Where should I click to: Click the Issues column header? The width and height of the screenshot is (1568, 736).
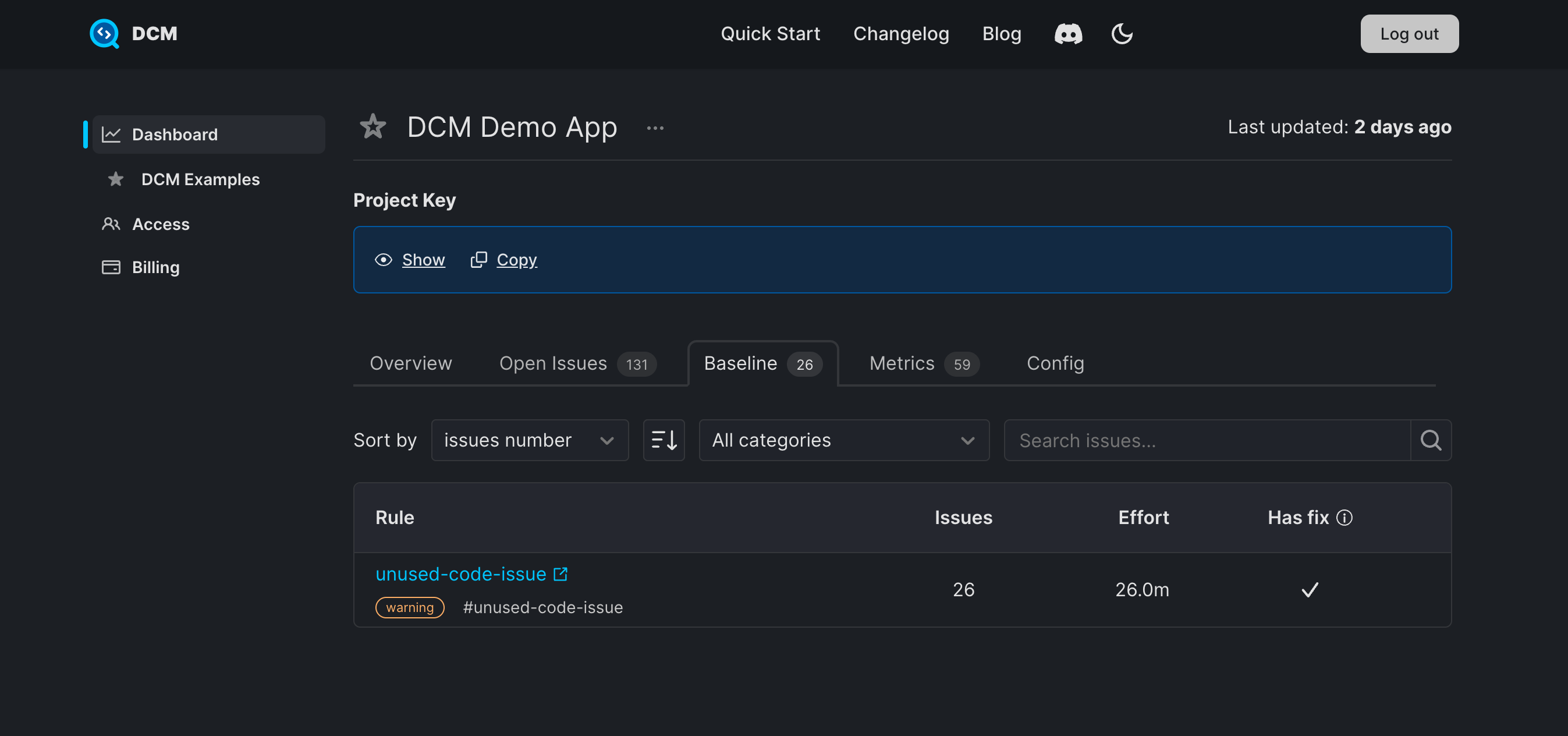pyautogui.click(x=963, y=518)
